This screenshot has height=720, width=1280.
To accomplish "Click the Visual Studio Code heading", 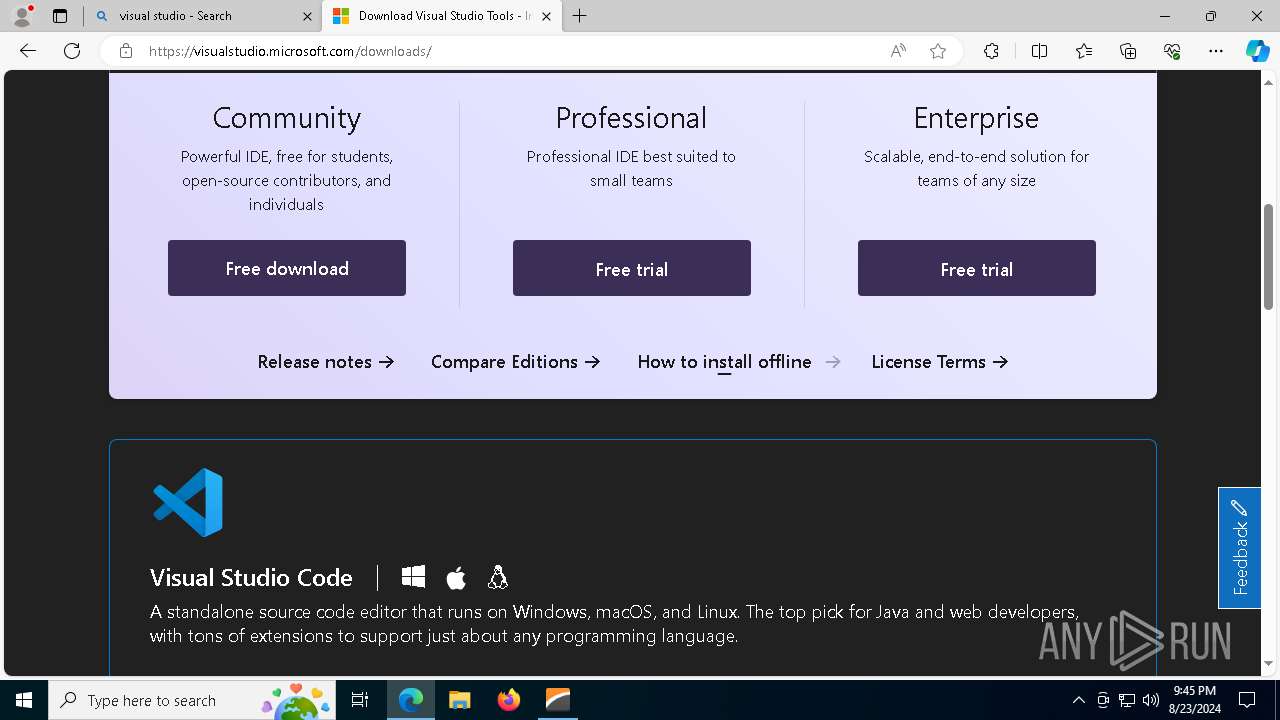I will [x=251, y=578].
